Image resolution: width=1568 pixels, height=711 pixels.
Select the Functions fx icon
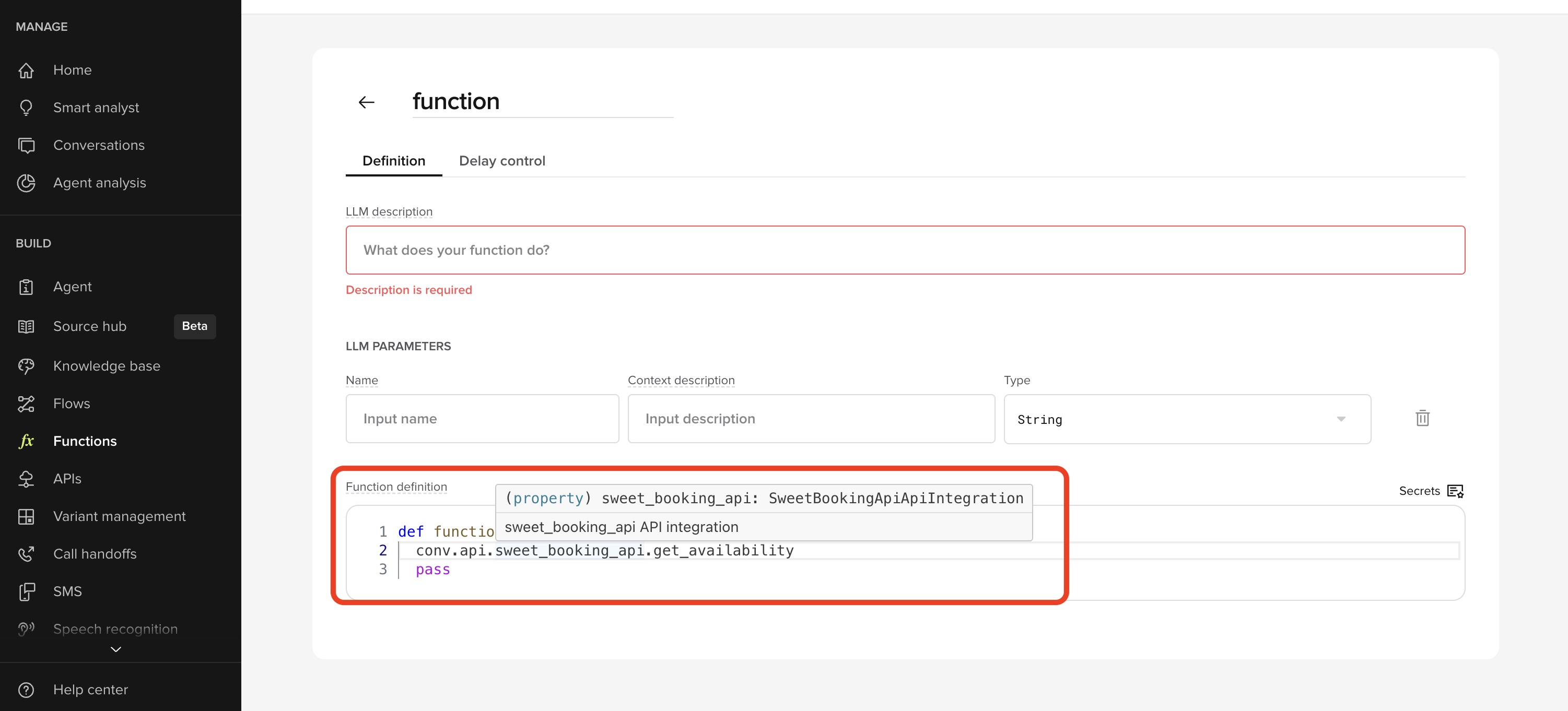[x=26, y=441]
